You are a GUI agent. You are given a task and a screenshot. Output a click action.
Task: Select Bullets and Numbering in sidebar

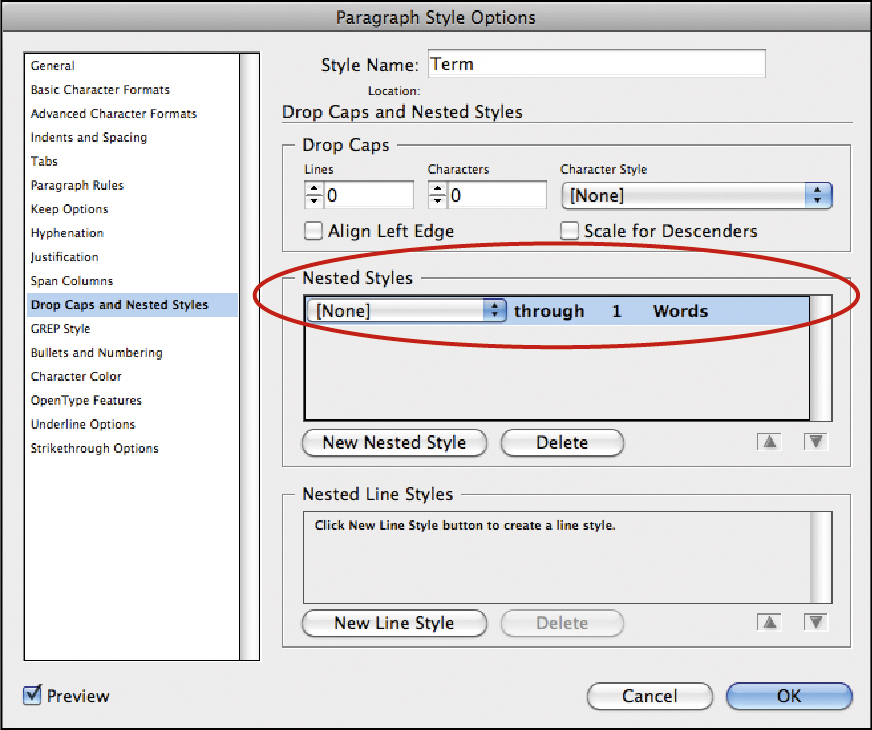click(x=96, y=353)
